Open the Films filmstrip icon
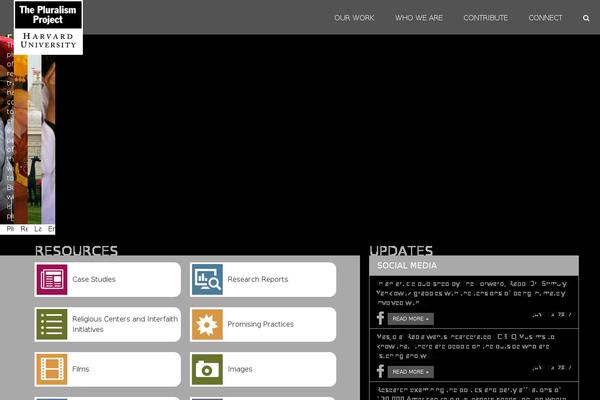The height and width of the screenshot is (400, 600). coord(52,369)
